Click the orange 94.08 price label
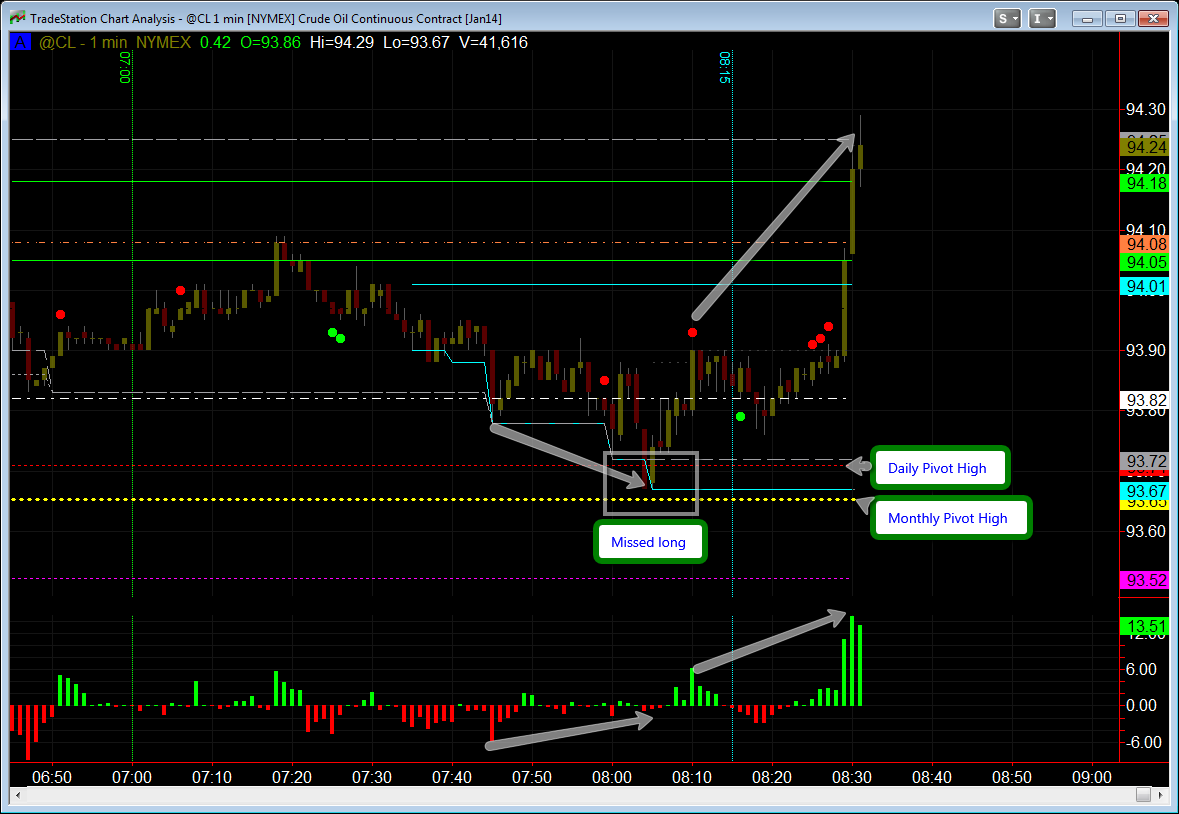This screenshot has width=1179, height=814. click(x=1144, y=244)
